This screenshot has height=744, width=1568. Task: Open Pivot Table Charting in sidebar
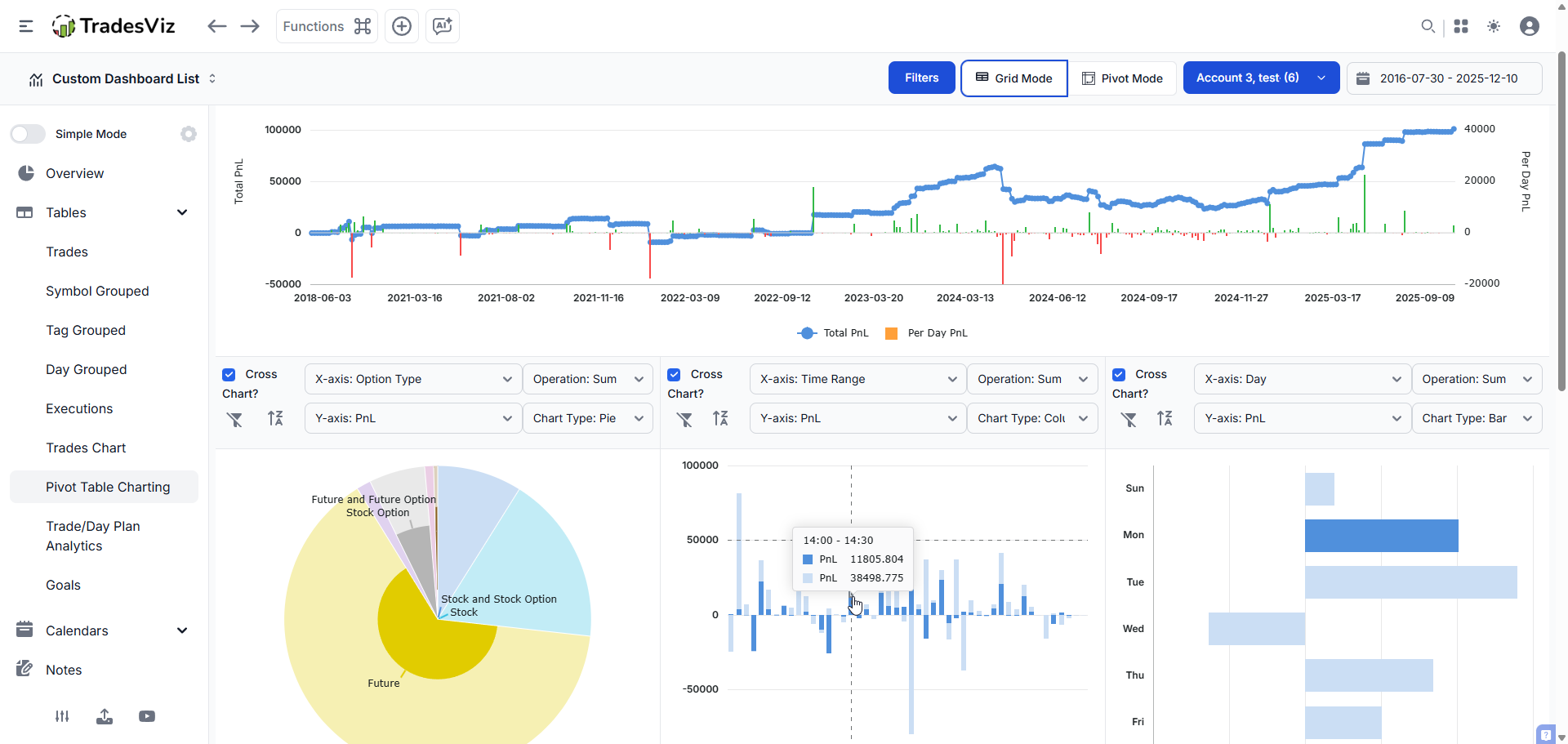pyautogui.click(x=108, y=487)
